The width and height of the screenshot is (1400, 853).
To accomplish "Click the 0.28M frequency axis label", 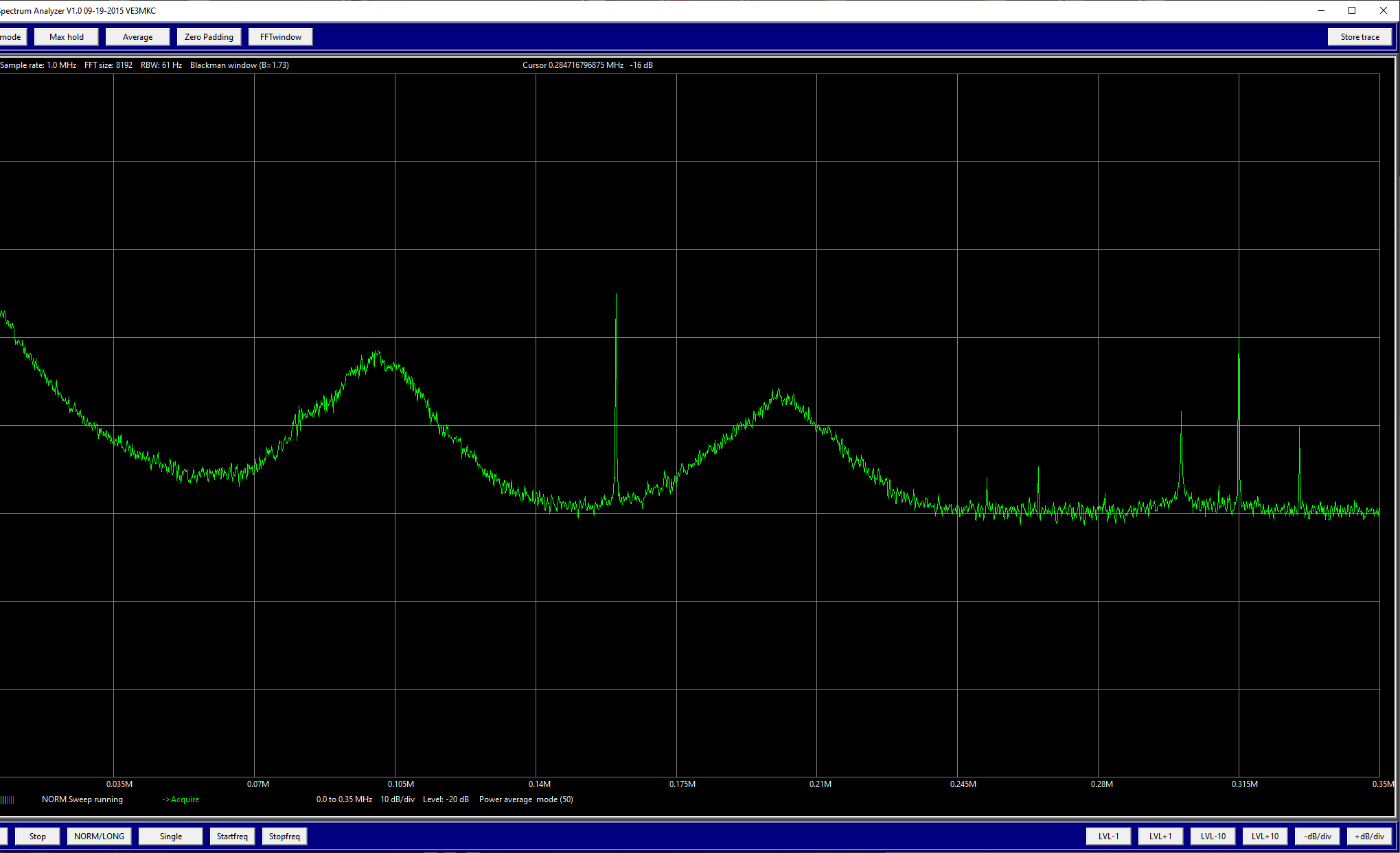I will (1102, 784).
